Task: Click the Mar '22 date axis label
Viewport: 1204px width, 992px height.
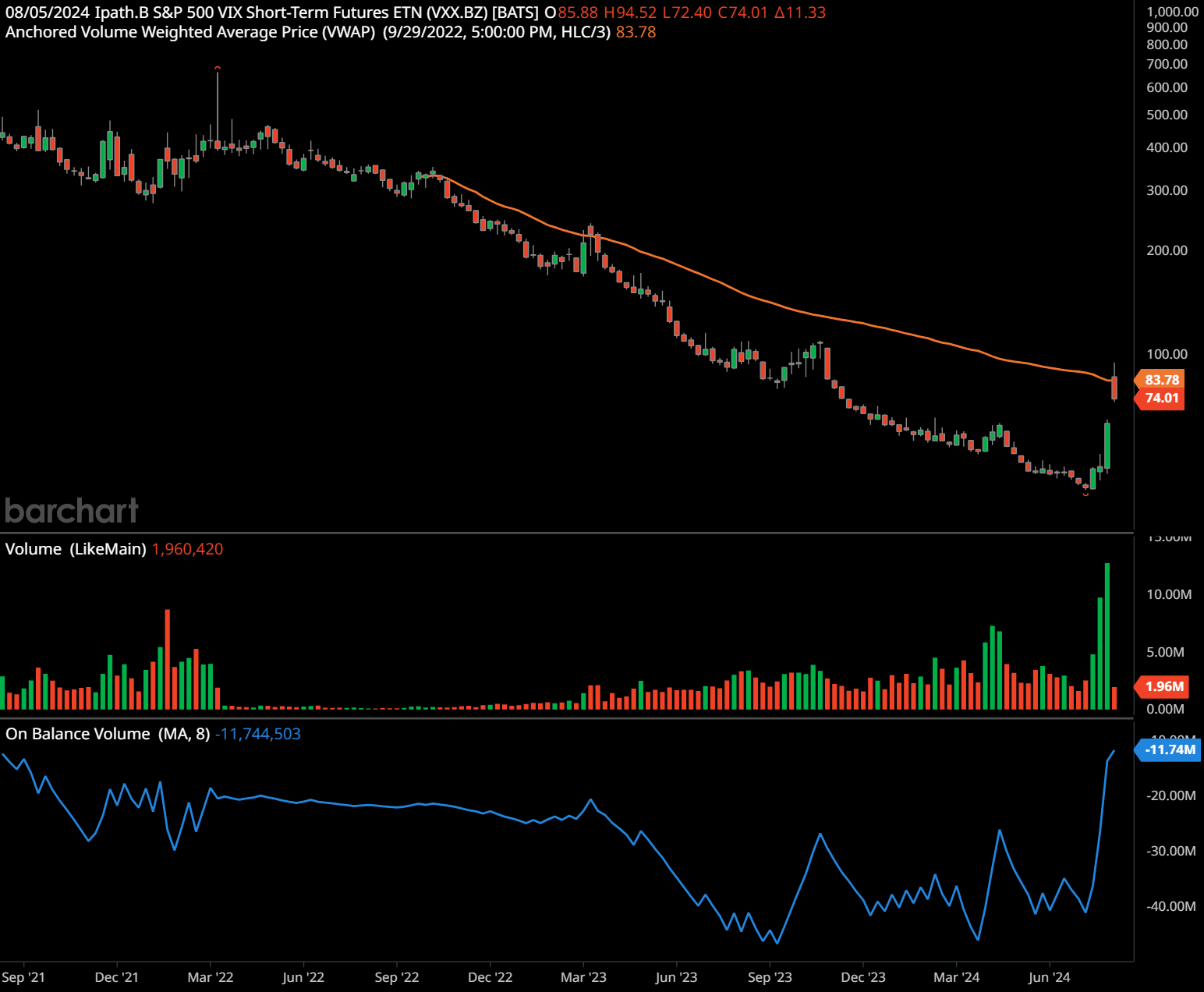Action: point(211,977)
